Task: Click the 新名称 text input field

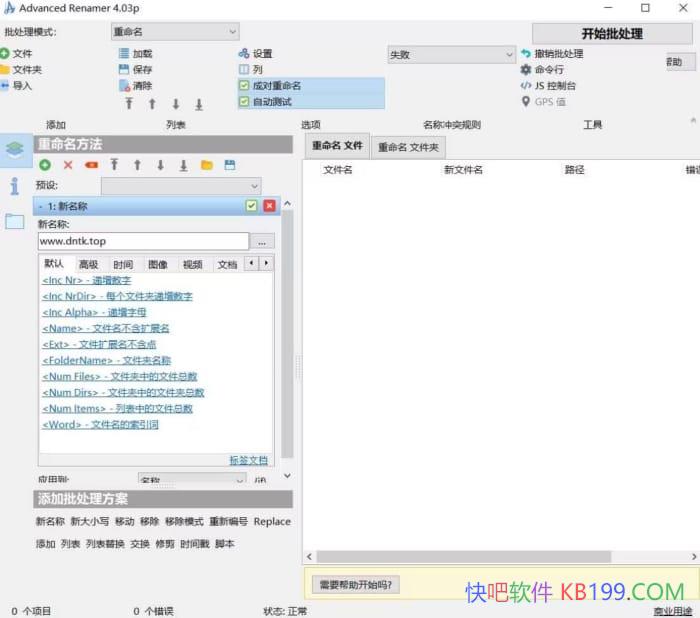Action: (x=142, y=241)
